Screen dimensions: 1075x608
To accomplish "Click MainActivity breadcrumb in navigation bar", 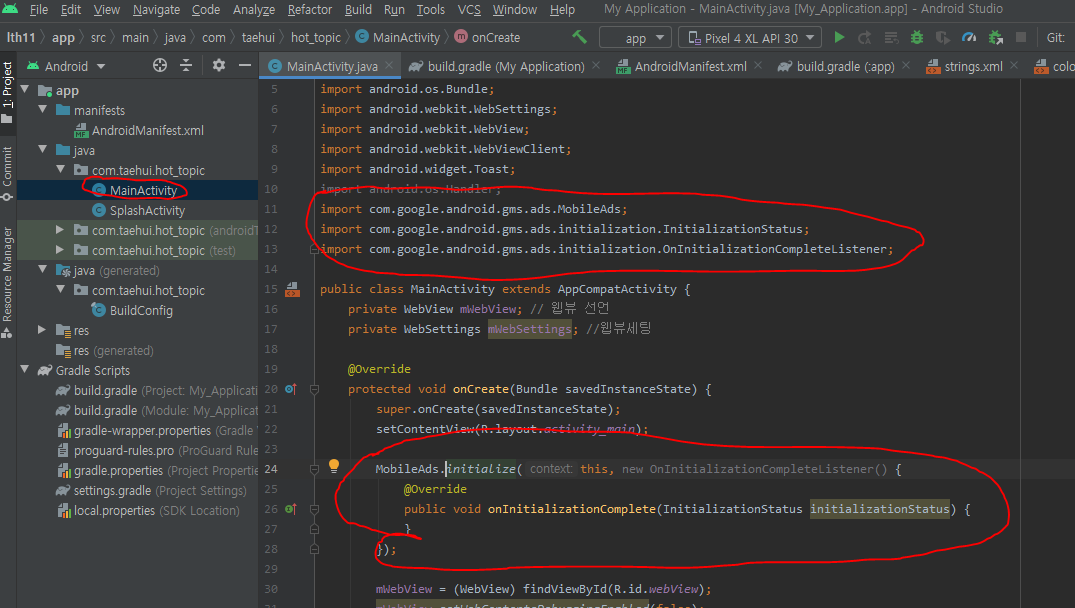I will (398, 38).
